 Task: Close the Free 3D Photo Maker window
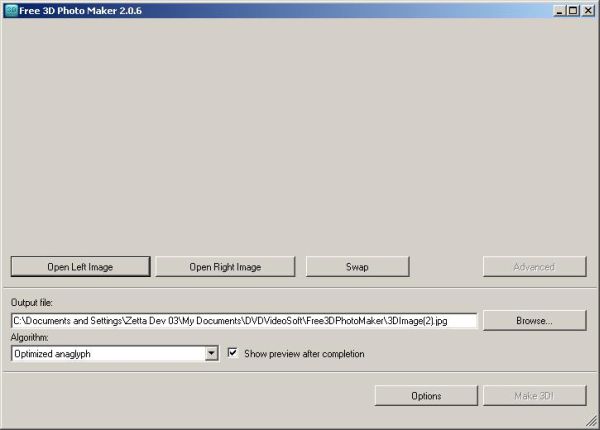588,10
